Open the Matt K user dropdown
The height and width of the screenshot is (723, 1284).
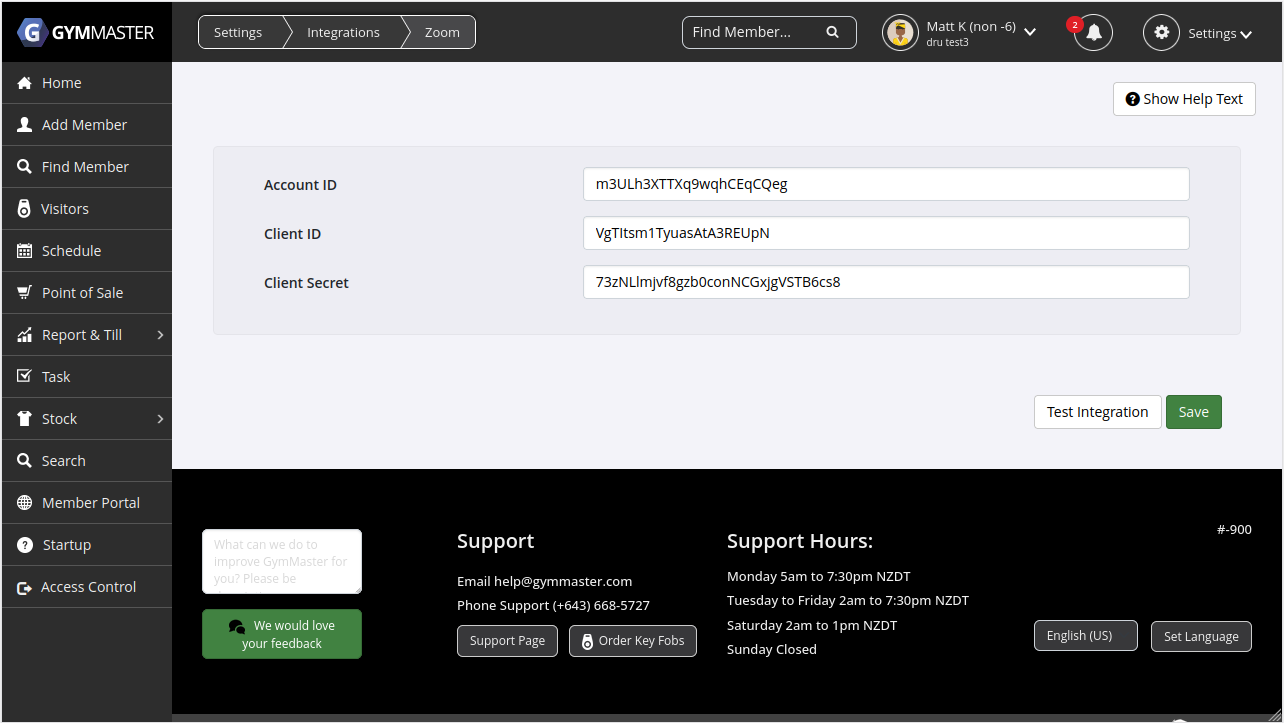1030,32
